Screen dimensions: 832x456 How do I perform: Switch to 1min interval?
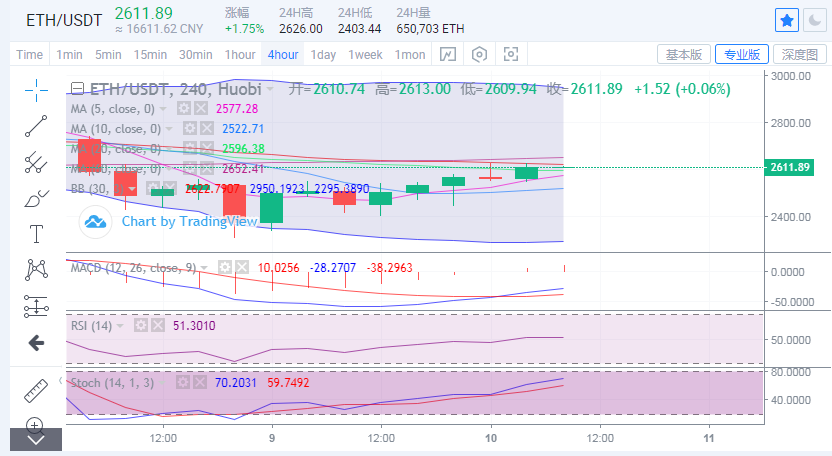pyautogui.click(x=70, y=55)
